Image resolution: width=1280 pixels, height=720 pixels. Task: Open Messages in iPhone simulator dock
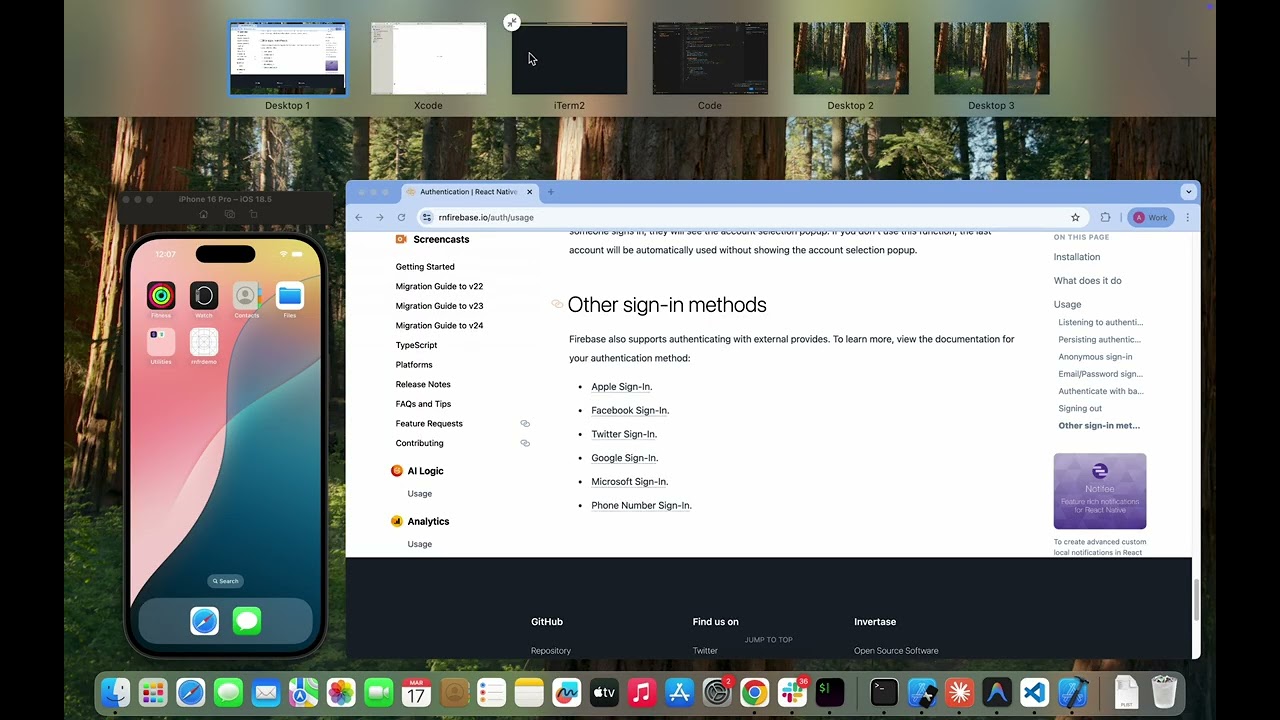click(x=247, y=621)
